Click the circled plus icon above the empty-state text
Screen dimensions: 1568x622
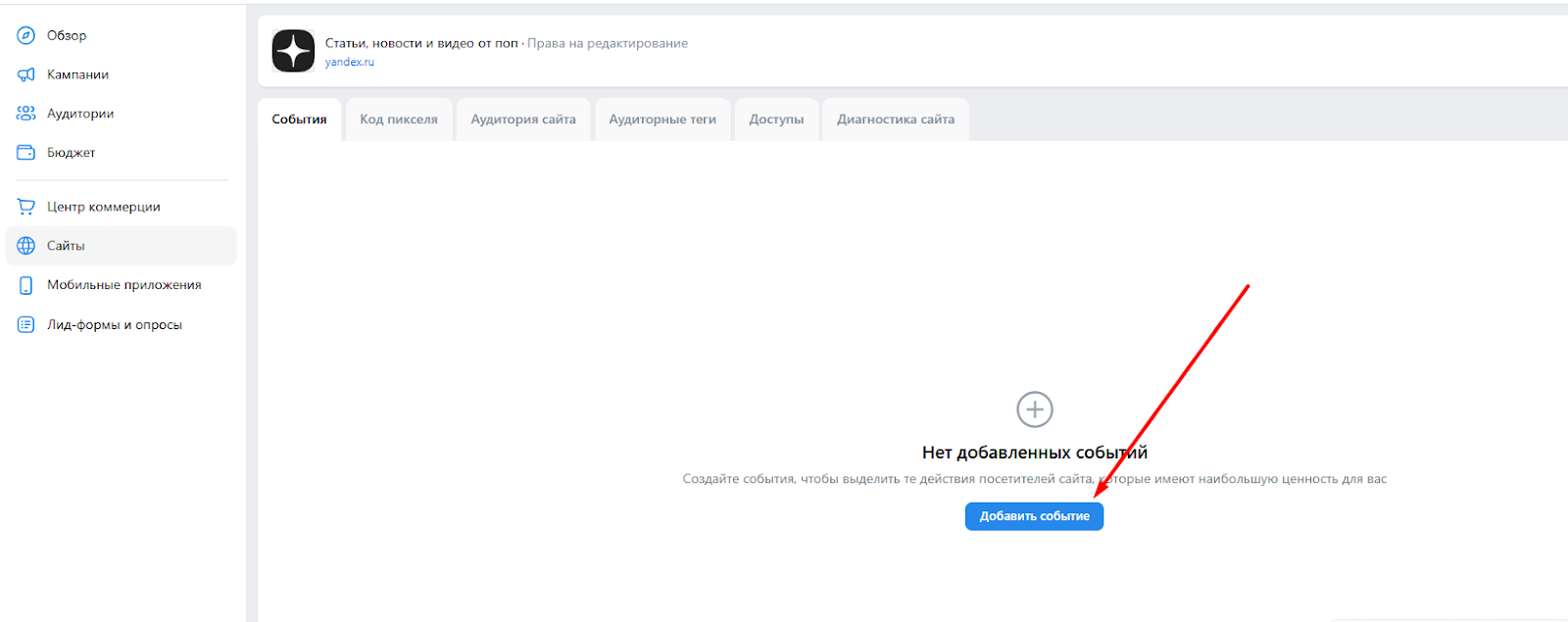1035,409
